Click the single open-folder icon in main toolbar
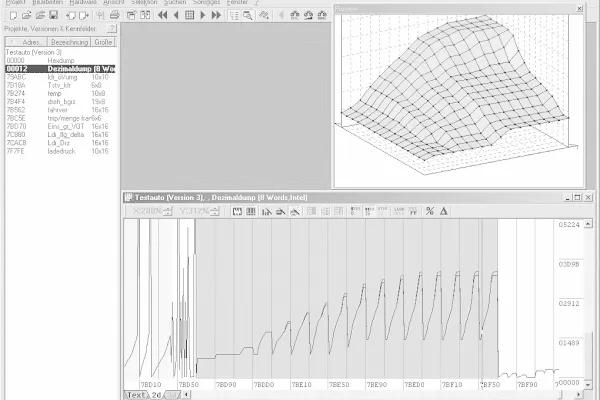600x400 pixels. pyautogui.click(x=26, y=15)
